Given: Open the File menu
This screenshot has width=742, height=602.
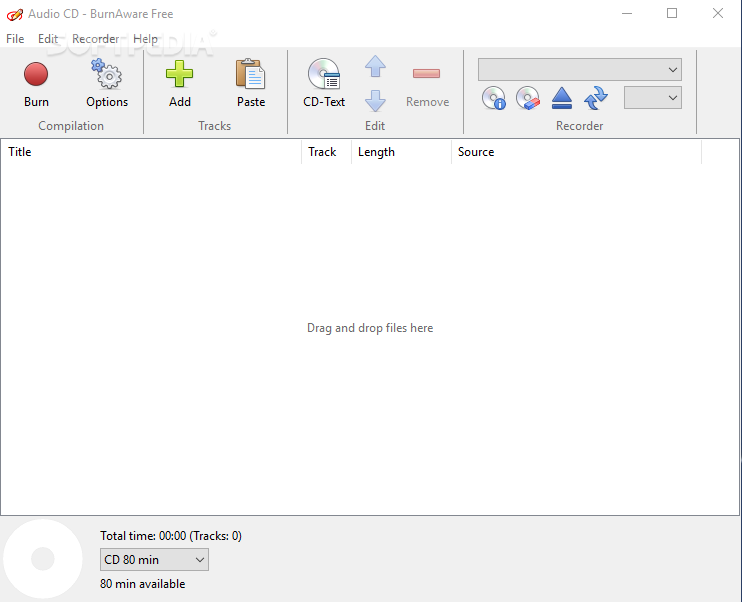Looking at the screenshot, I should (x=15, y=39).
